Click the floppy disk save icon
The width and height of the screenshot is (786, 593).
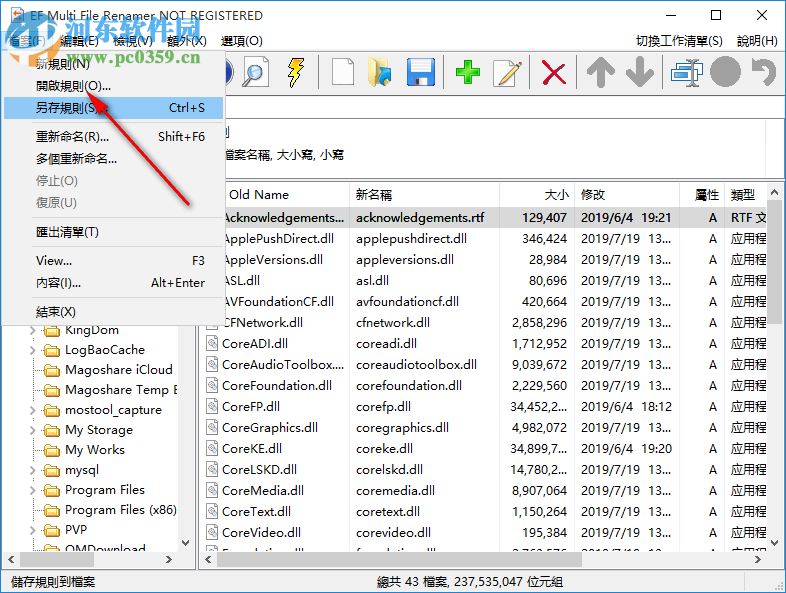(420, 73)
